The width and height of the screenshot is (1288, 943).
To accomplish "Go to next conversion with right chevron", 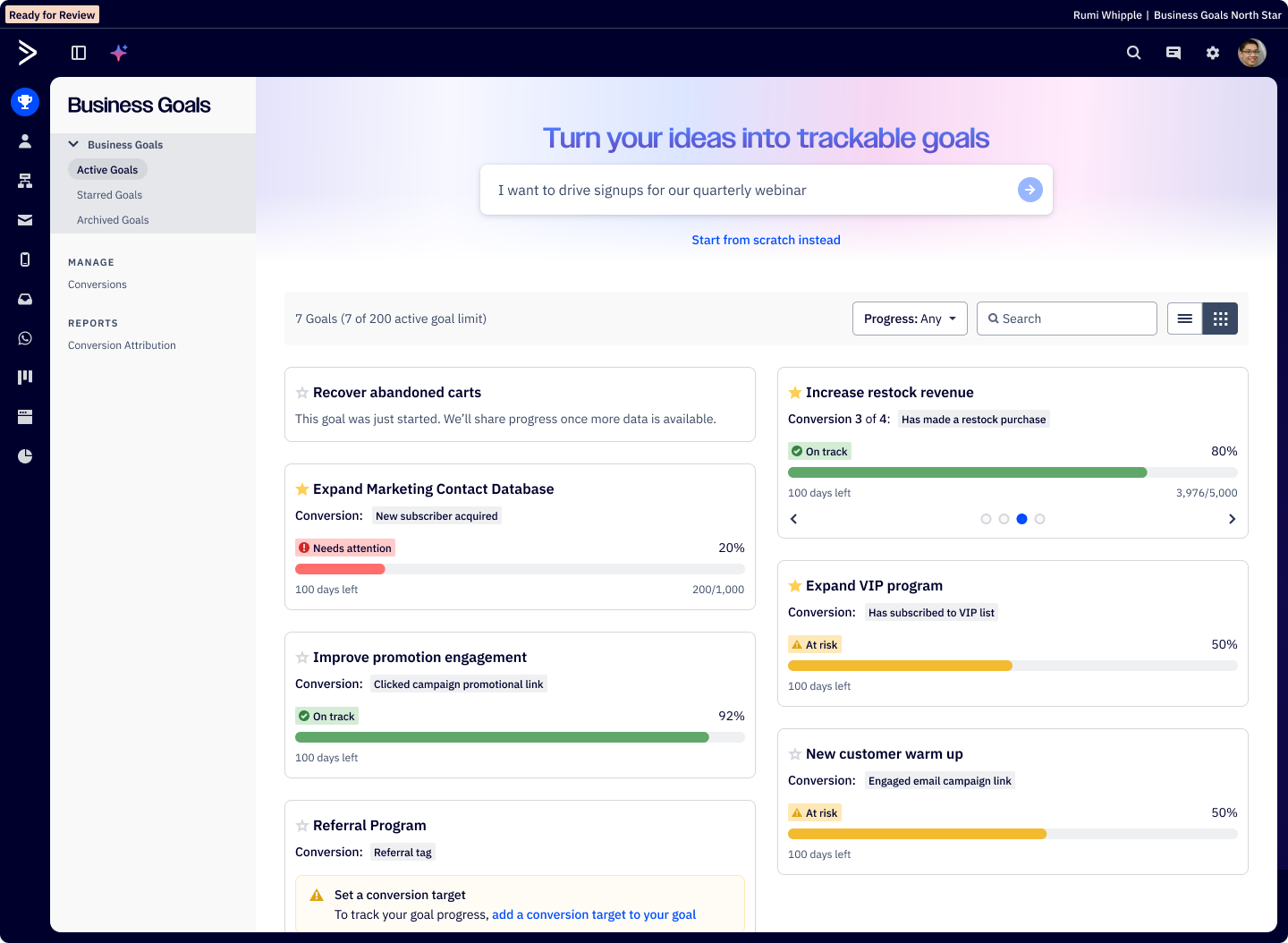I will 1232,519.
